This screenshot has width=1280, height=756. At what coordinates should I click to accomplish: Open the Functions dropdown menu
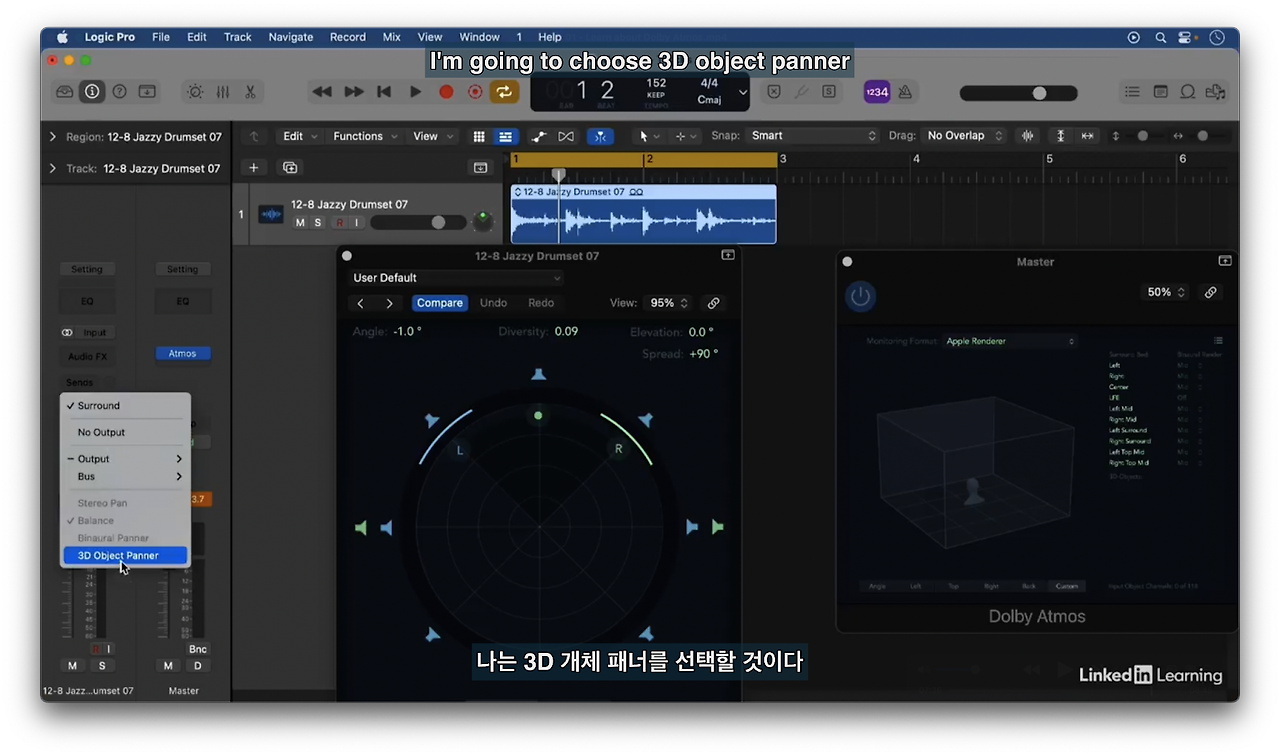tap(365, 136)
